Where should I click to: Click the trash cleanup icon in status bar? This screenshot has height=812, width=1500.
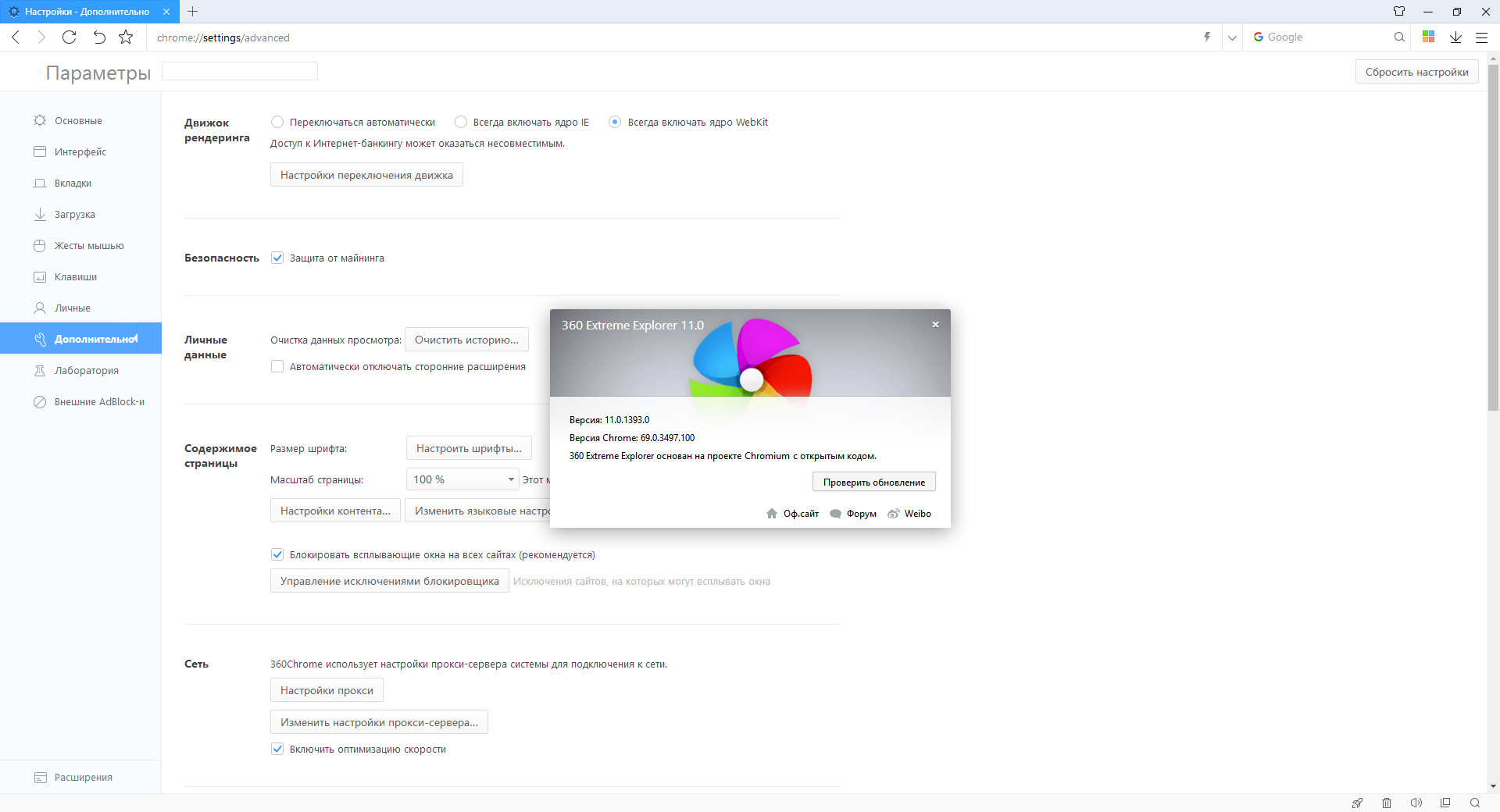pos(1387,803)
